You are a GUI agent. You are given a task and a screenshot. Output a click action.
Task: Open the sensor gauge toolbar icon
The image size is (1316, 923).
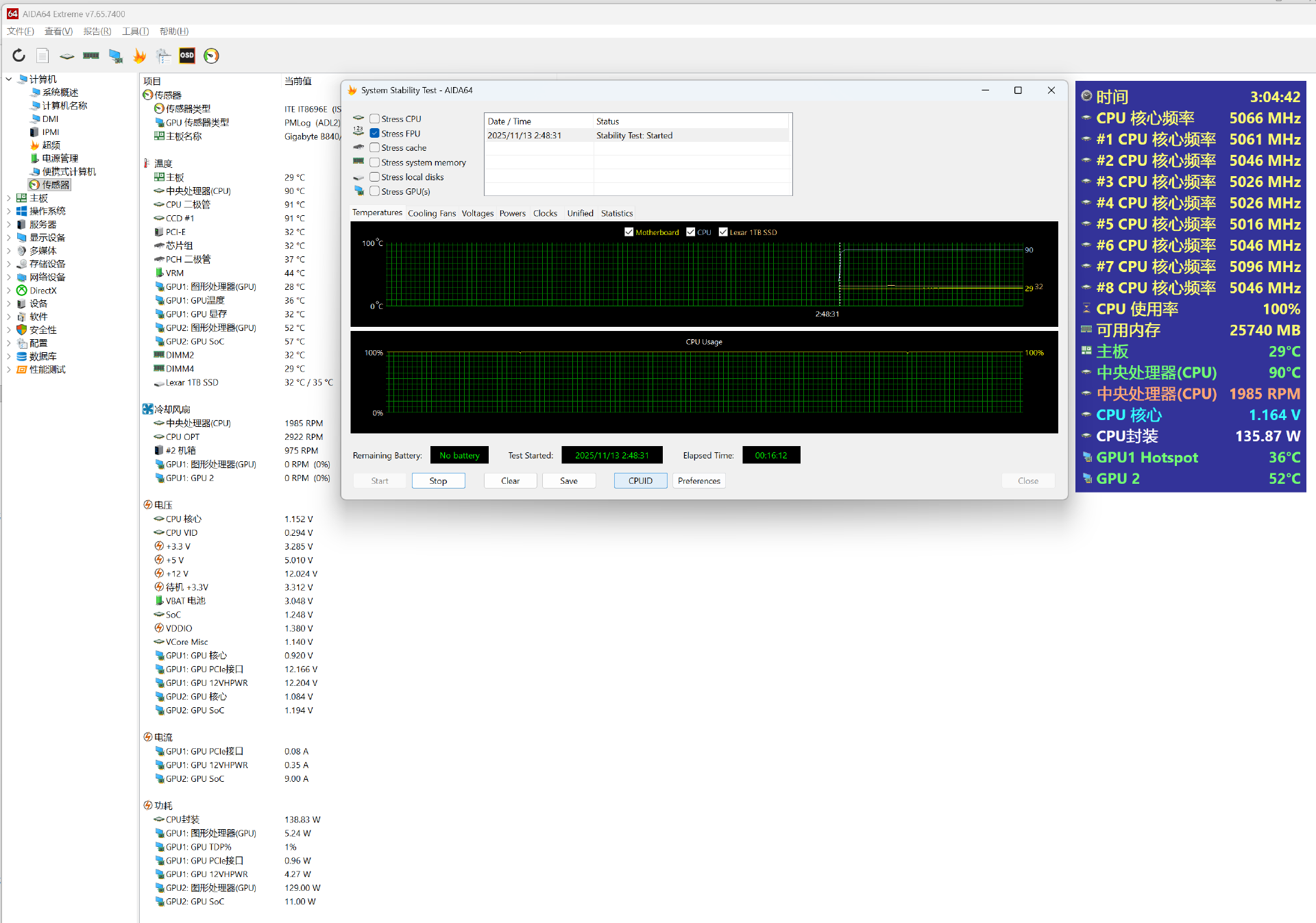tap(211, 56)
